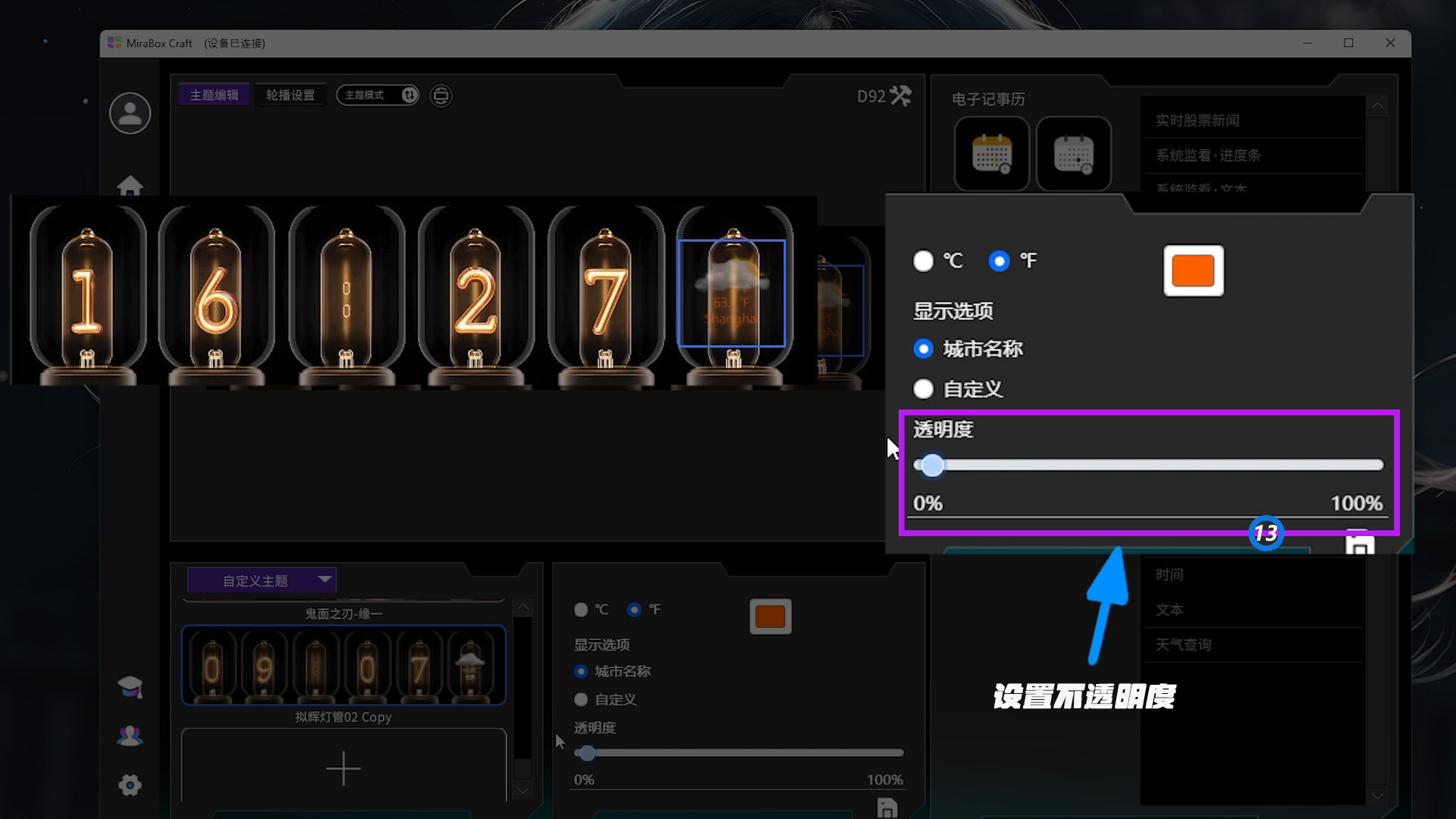Screen dimensions: 1456x819
Task: Open the community users sidebar icon
Action: [x=130, y=736]
